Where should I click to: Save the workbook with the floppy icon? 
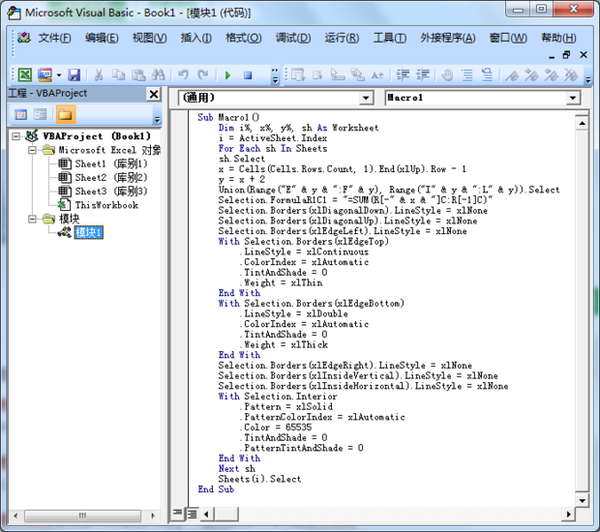pyautogui.click(x=74, y=75)
